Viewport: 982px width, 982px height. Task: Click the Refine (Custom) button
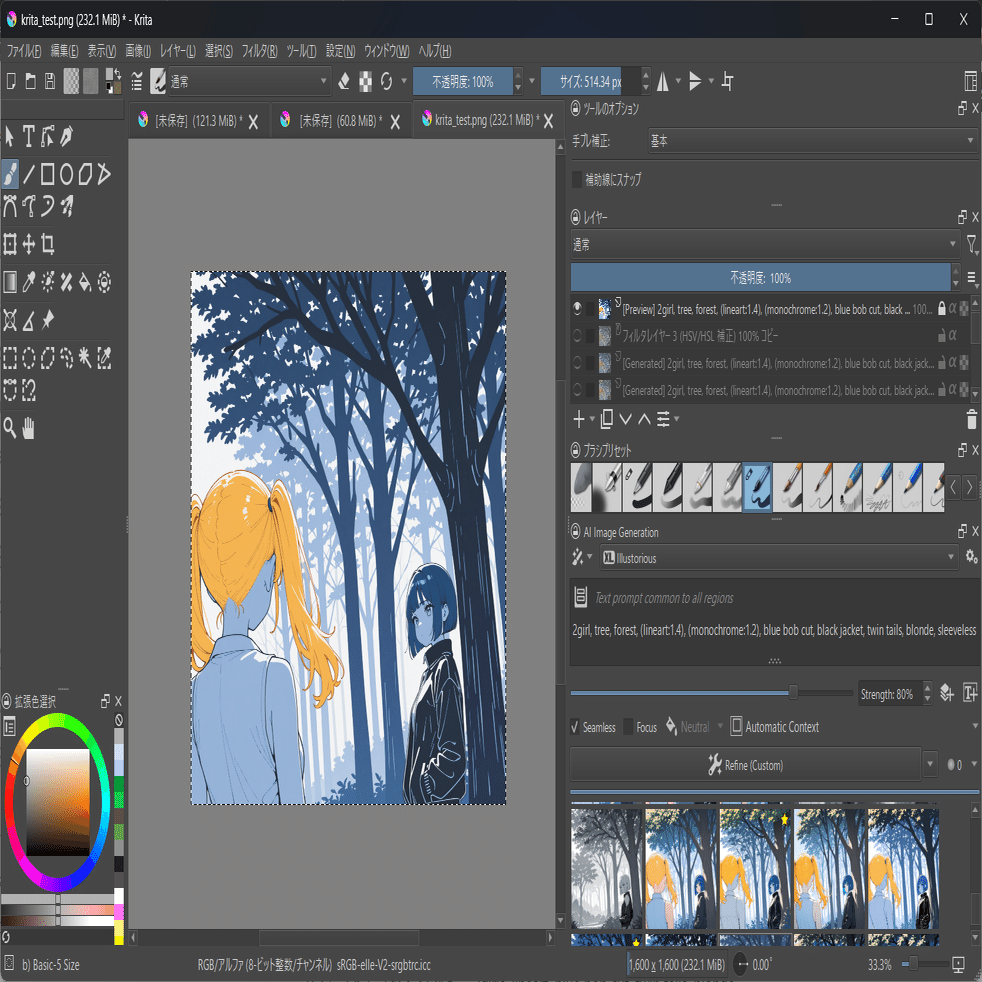pos(745,764)
